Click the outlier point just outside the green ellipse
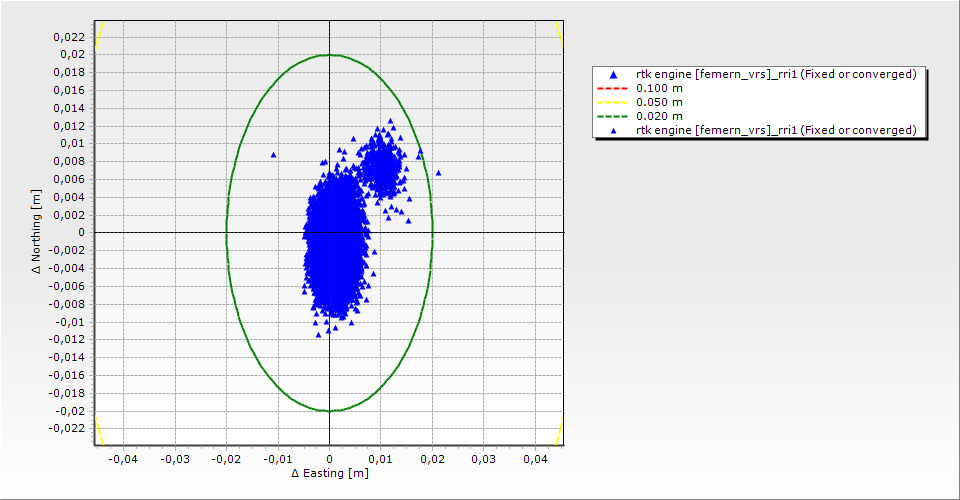Viewport: 960px width, 500px height. pyautogui.click(x=438, y=173)
